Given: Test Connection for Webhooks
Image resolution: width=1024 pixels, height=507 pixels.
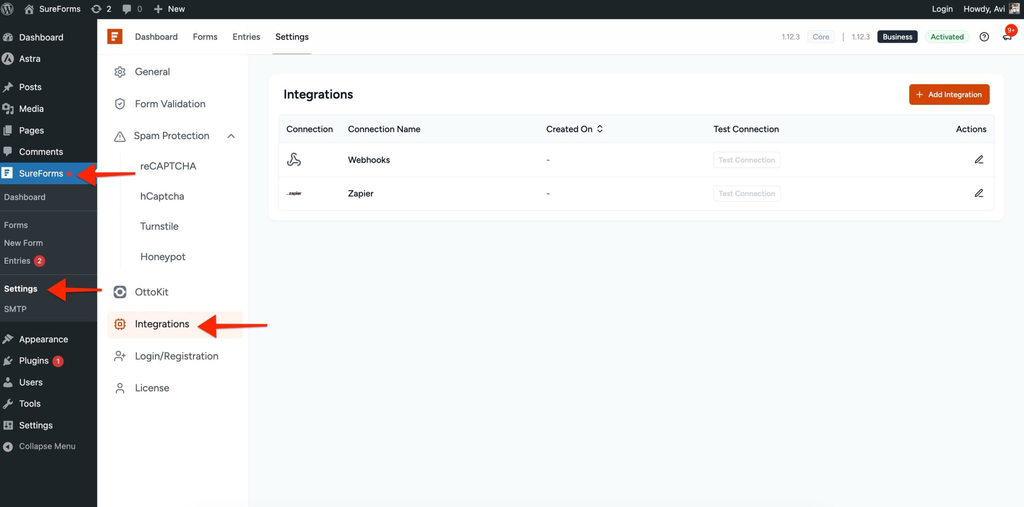Looking at the screenshot, I should (x=746, y=160).
